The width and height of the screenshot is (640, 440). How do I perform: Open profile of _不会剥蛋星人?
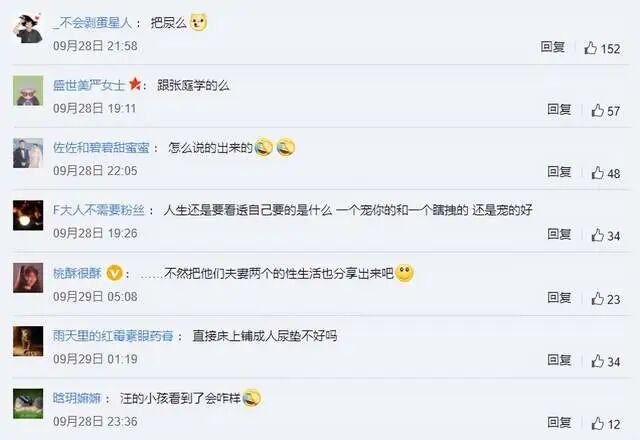tap(93, 23)
